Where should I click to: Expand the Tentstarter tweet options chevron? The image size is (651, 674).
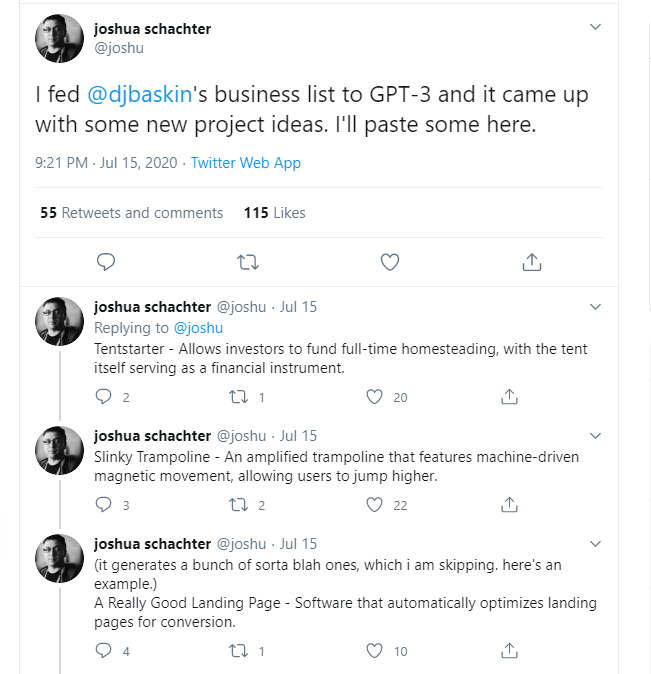tap(596, 307)
